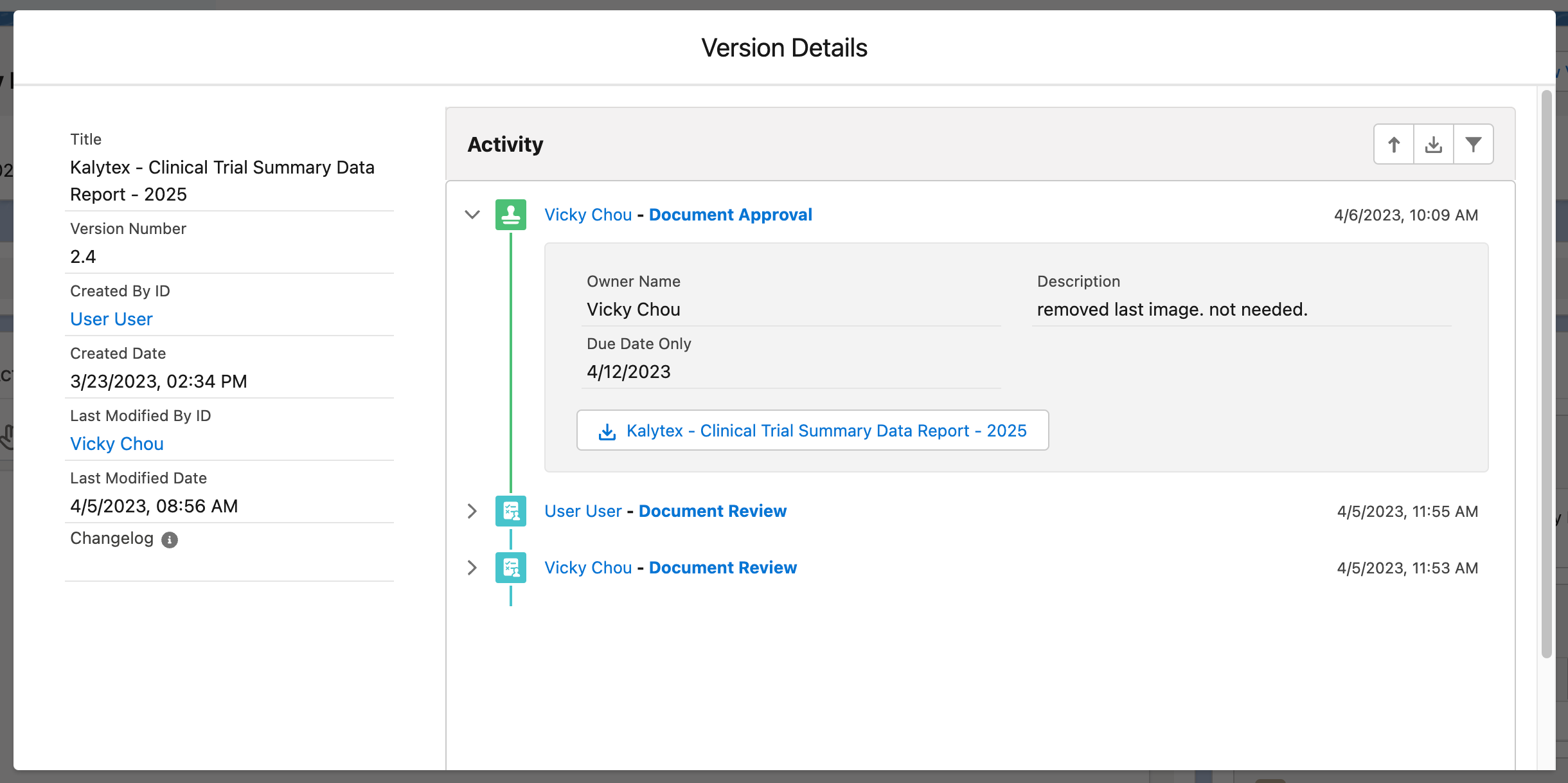
Task: Open Vicky Chou link on approval entry
Action: [588, 215]
